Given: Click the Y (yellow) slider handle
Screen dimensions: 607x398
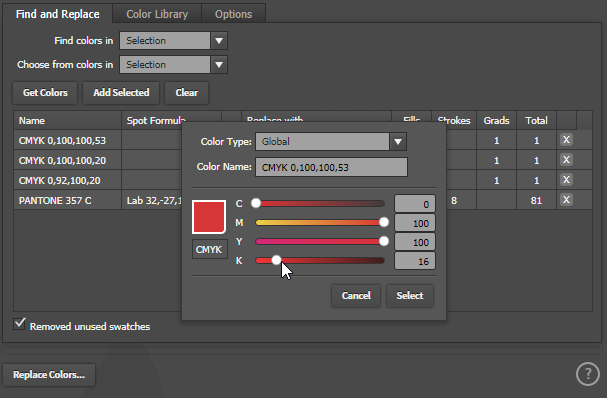Looking at the screenshot, I should (x=384, y=241).
